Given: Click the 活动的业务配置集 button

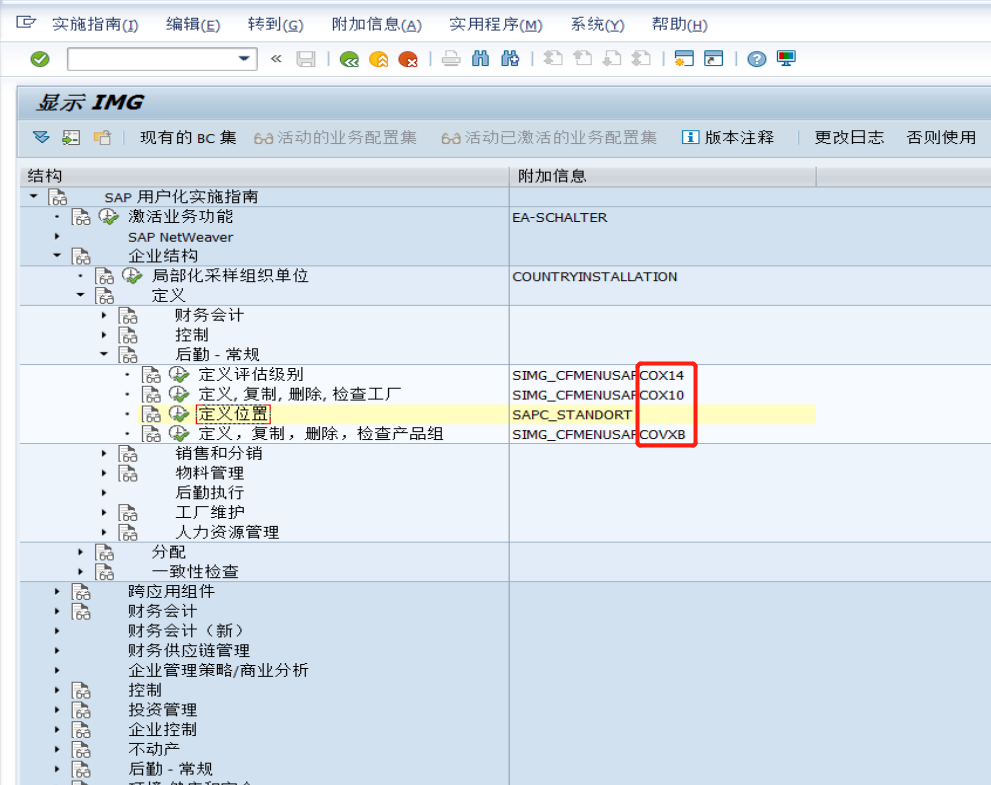Looking at the screenshot, I should coord(335,138).
